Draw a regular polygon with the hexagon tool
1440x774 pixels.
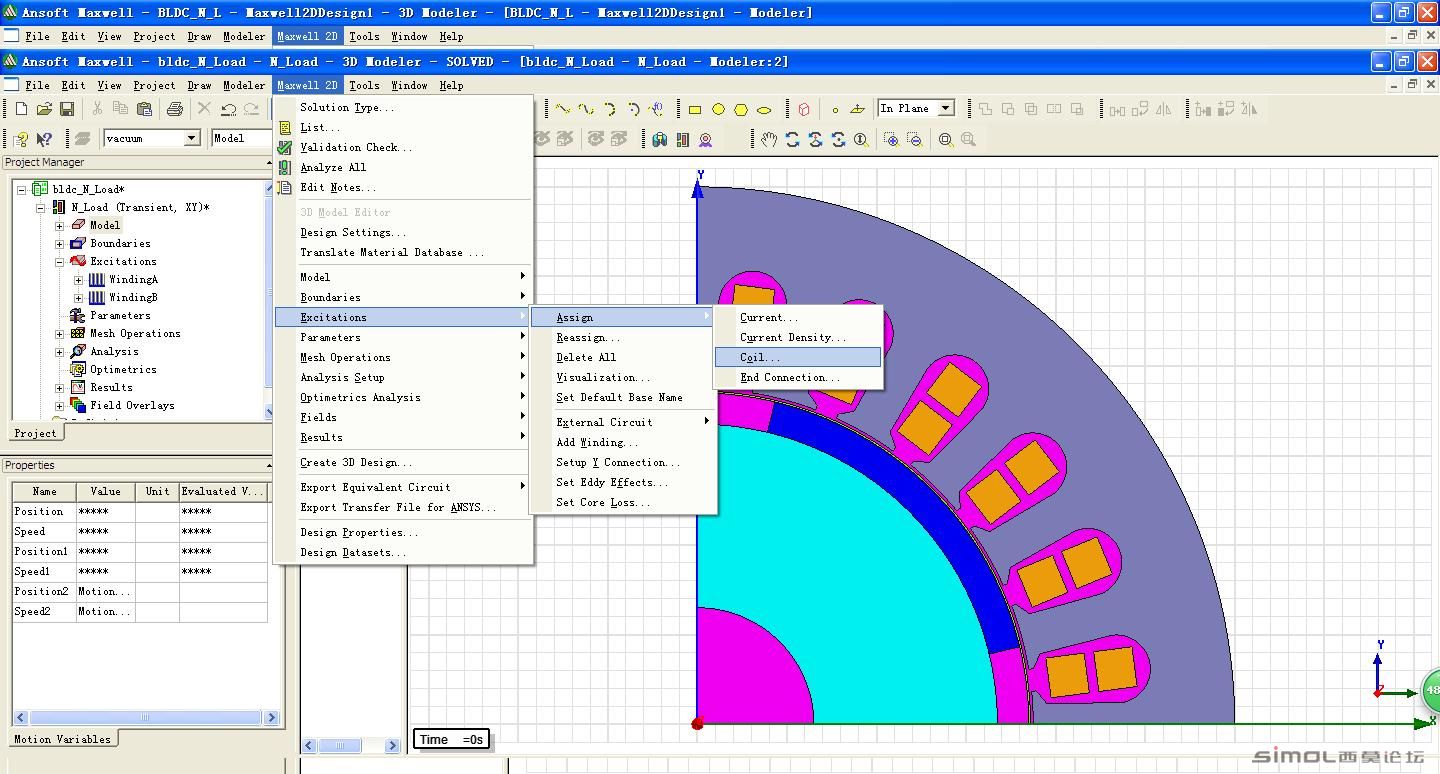click(x=741, y=109)
